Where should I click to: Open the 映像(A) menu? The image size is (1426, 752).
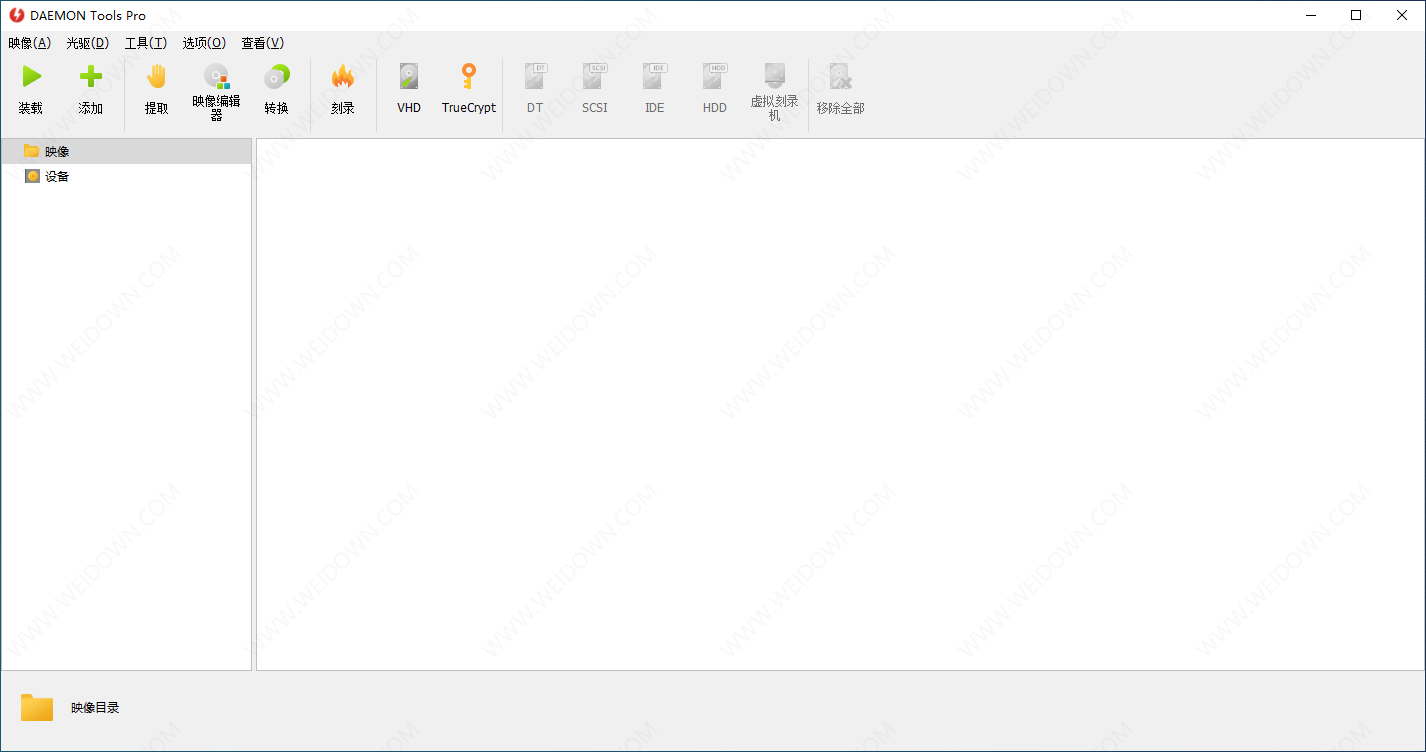[x=29, y=43]
